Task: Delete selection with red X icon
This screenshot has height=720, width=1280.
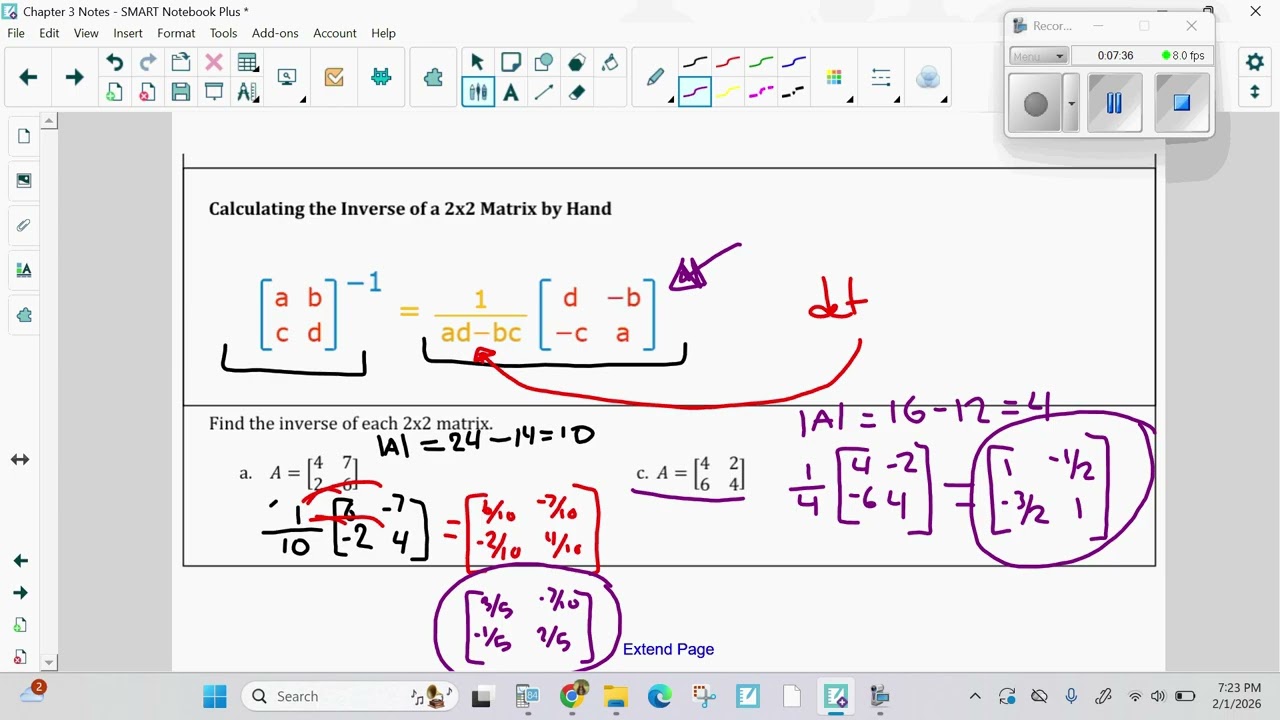Action: 213,62
